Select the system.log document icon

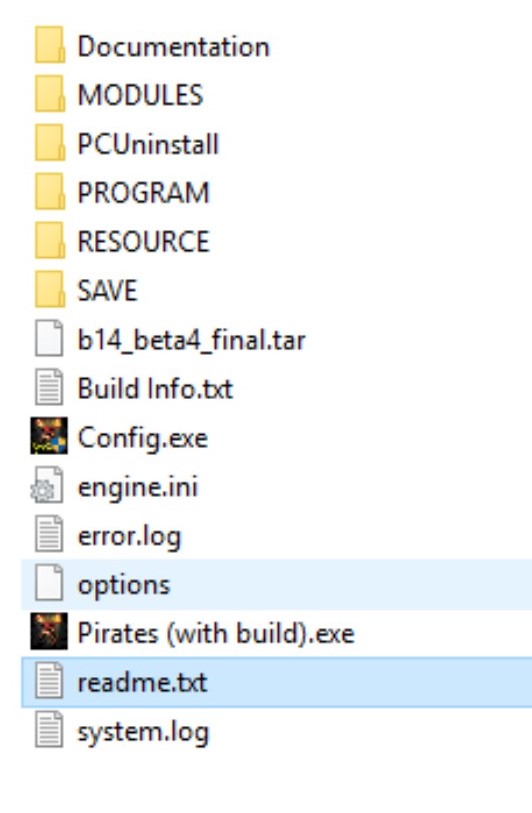[49, 730]
